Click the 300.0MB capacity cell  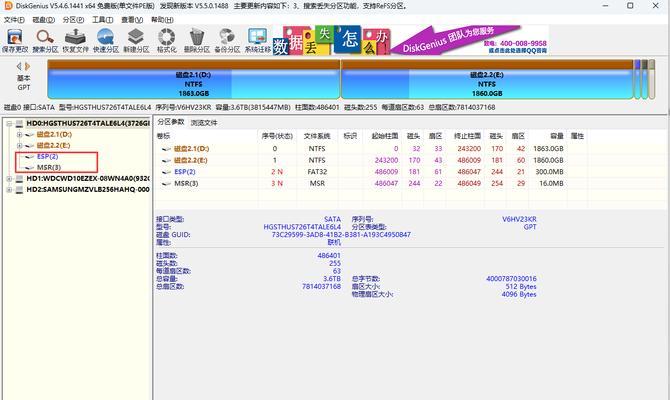(x=549, y=172)
